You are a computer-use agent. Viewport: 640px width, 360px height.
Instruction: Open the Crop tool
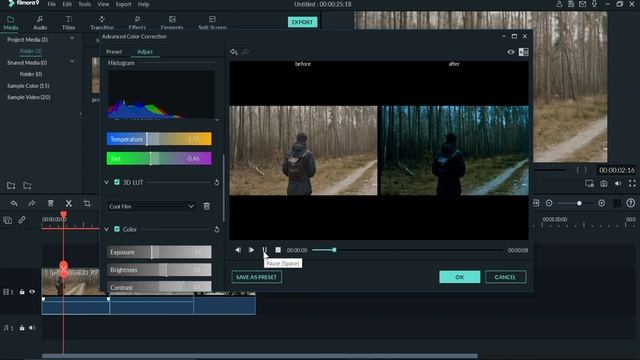point(87,203)
